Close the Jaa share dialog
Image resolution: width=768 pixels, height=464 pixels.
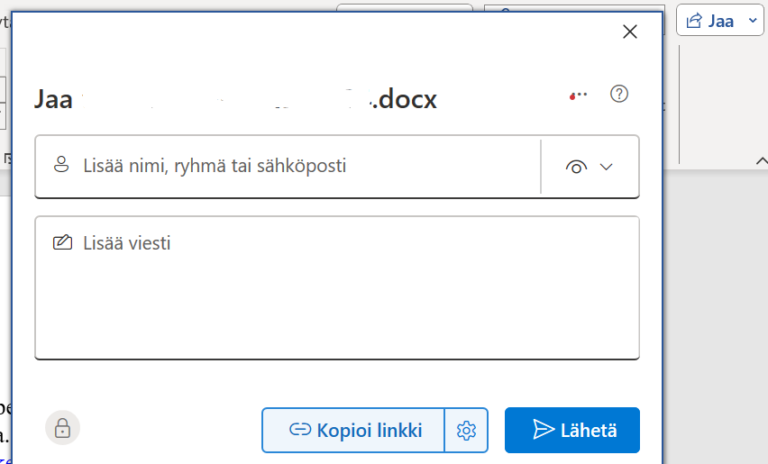(630, 32)
